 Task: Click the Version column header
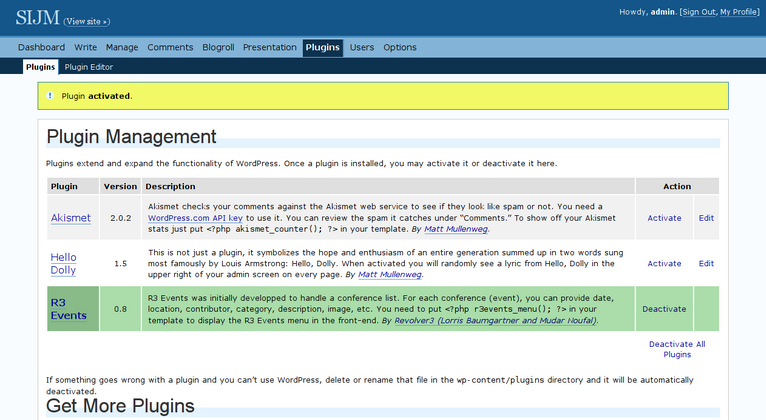121,186
